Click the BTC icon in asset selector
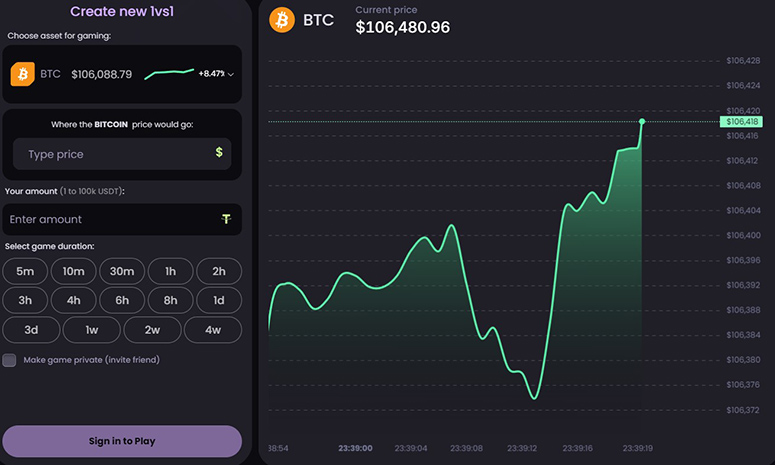 [x=22, y=74]
